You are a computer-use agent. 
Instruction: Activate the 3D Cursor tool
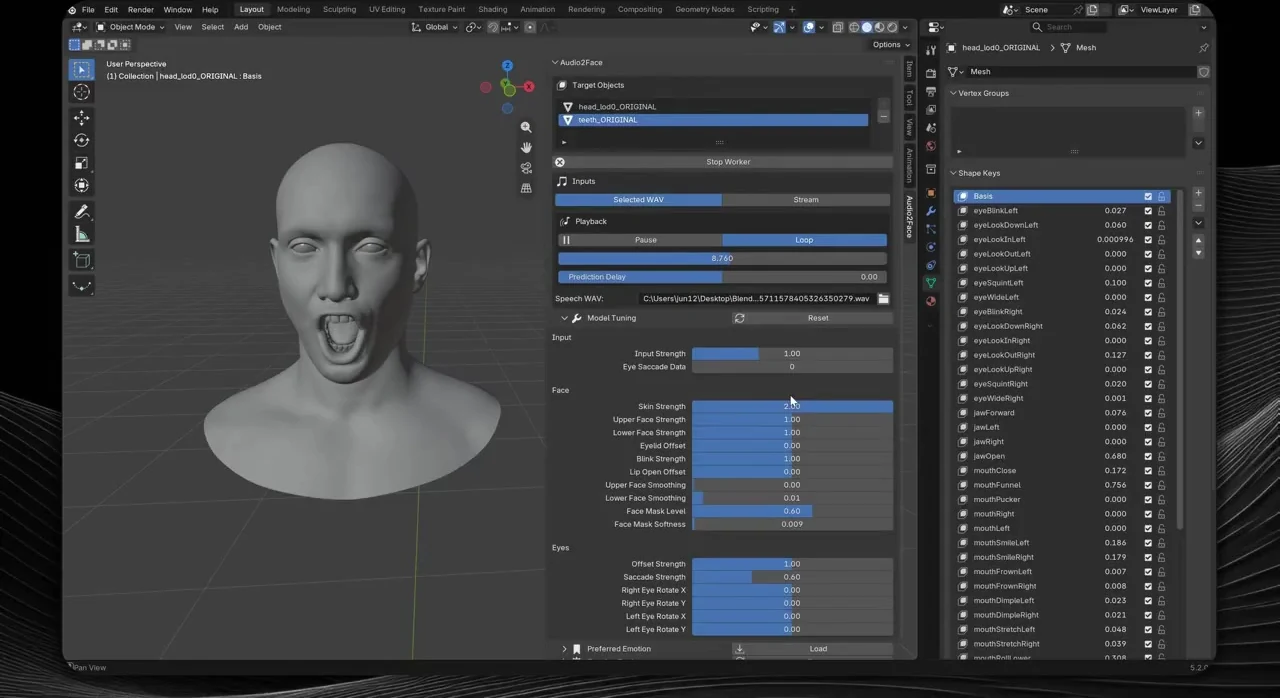pos(82,92)
